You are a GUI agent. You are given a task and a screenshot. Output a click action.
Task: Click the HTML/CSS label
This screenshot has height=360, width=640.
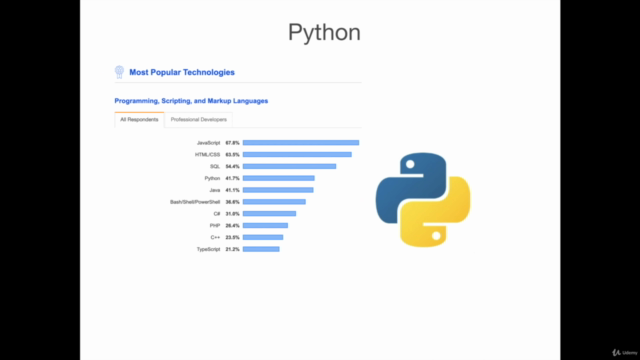click(207, 155)
